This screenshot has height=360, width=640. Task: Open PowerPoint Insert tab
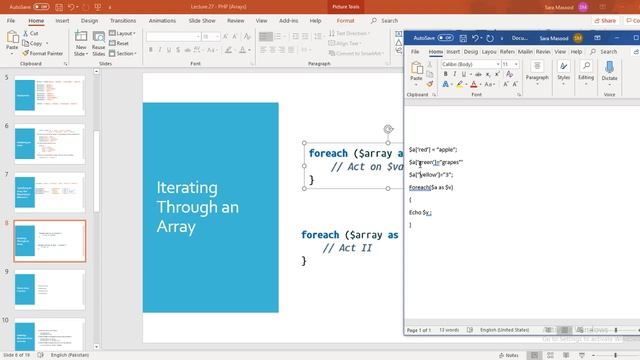click(62, 20)
